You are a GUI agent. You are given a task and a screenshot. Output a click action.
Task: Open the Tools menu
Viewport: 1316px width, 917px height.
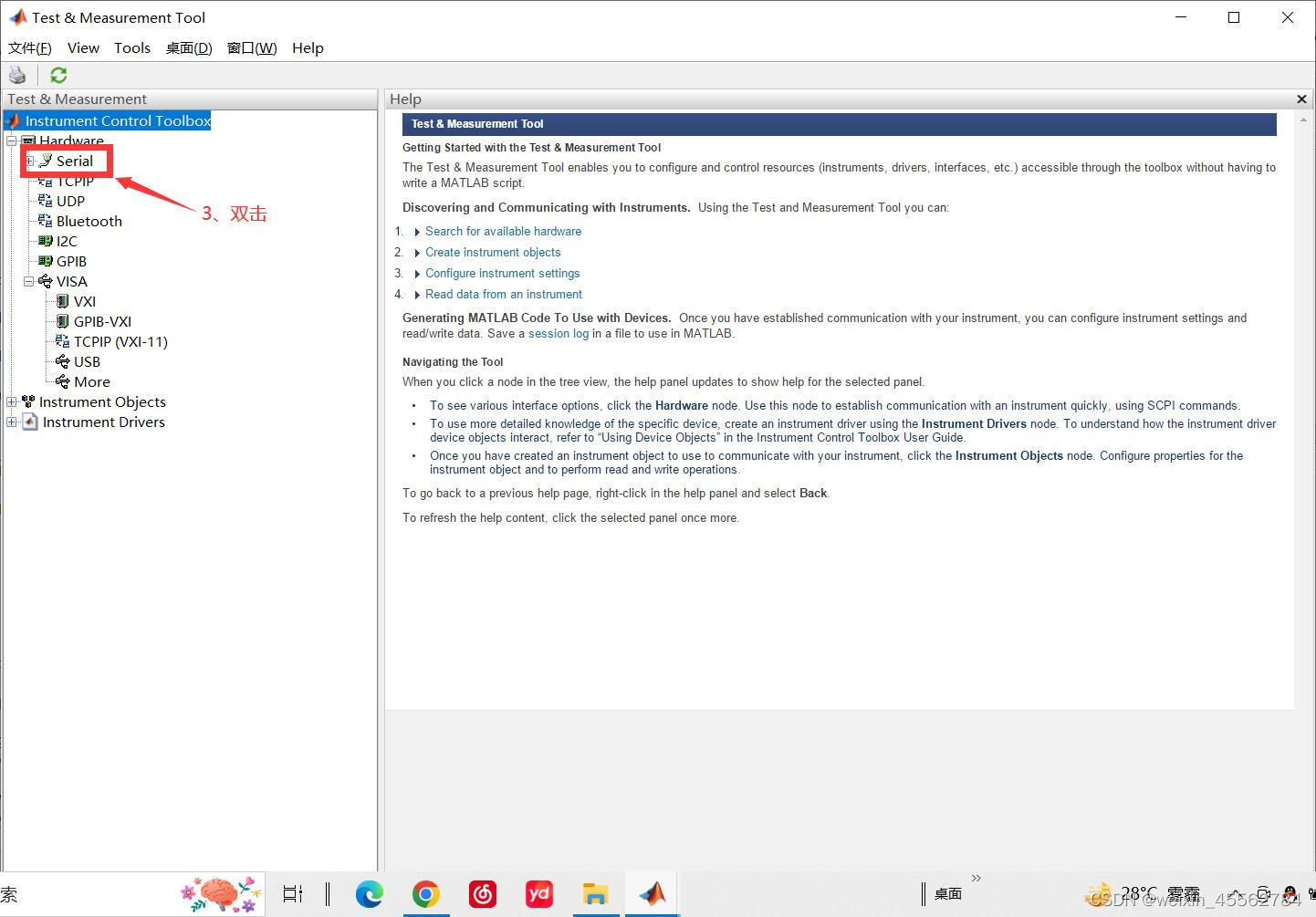tap(131, 47)
